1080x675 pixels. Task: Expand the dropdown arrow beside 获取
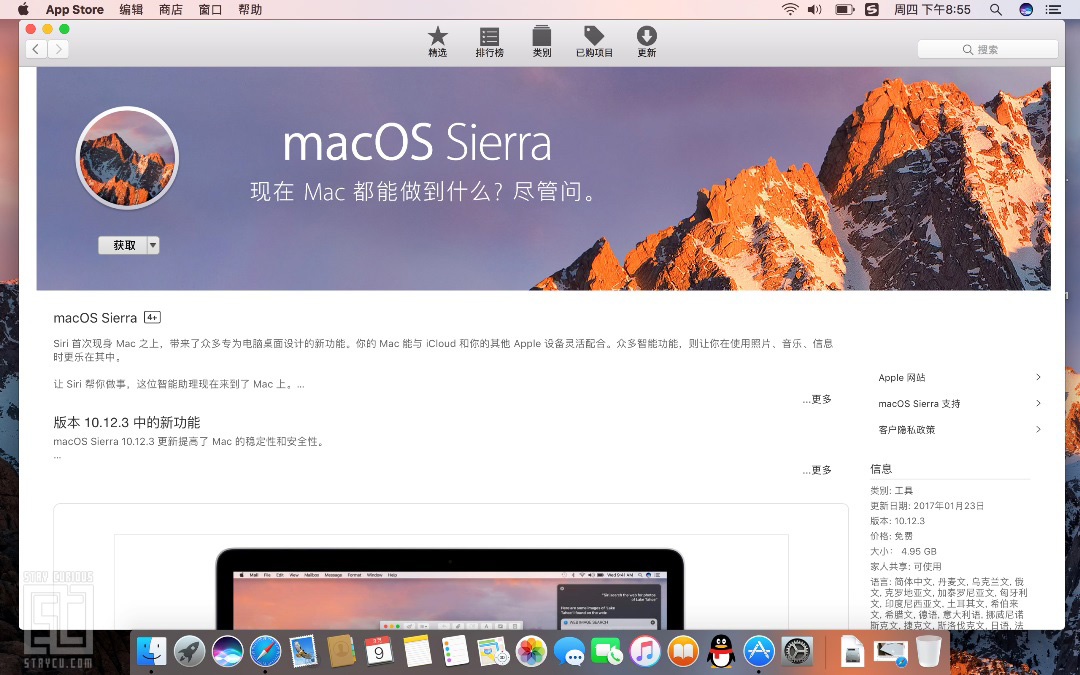point(154,245)
